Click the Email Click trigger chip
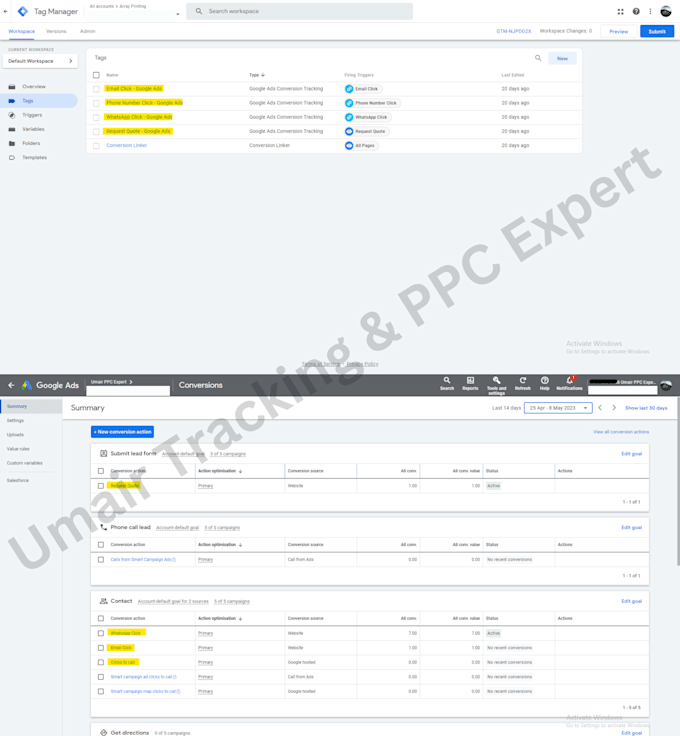 tap(363, 89)
